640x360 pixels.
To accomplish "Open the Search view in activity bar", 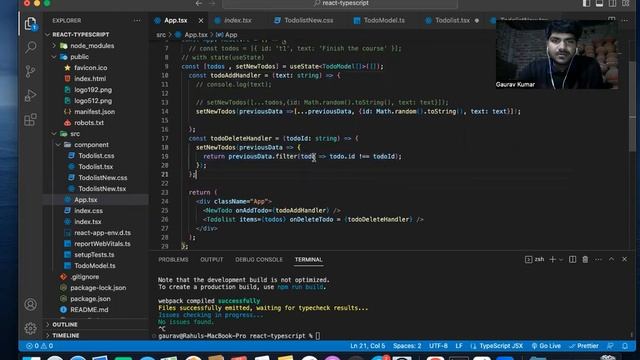I will point(30,47).
